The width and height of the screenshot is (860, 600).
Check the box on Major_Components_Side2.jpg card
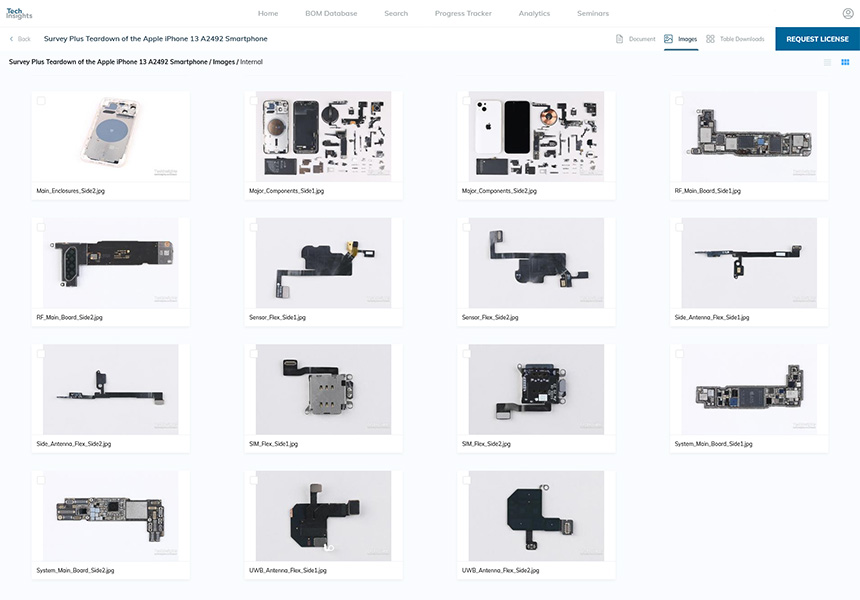(466, 101)
